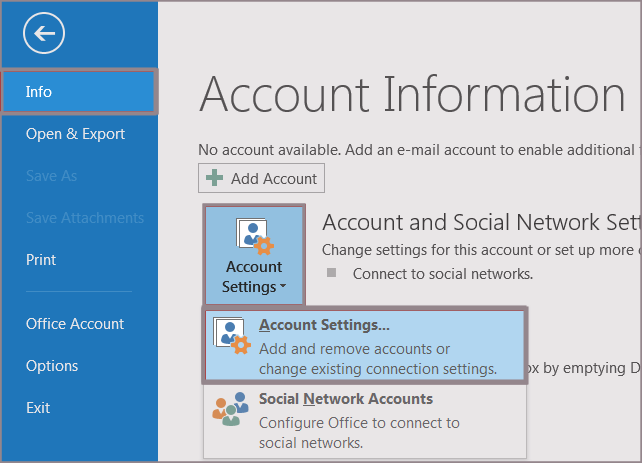Click the 'Connect to social networks' bullet text
The width and height of the screenshot is (642, 463).
[442, 273]
